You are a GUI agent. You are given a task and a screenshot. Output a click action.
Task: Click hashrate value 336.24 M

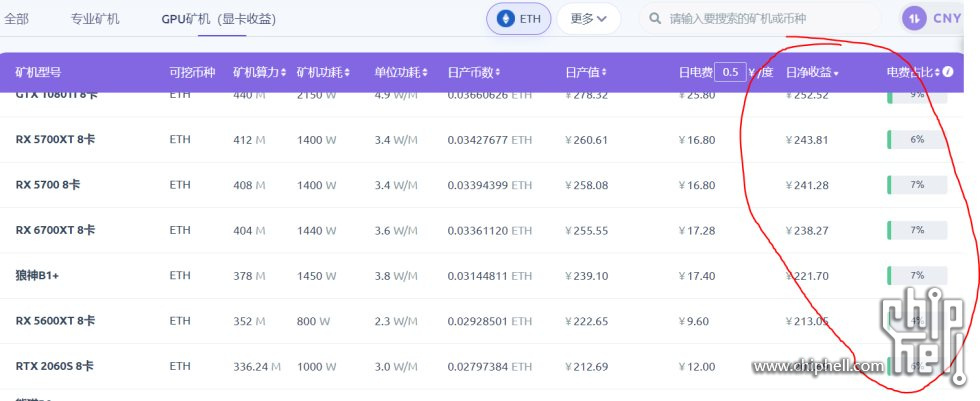[x=257, y=367]
